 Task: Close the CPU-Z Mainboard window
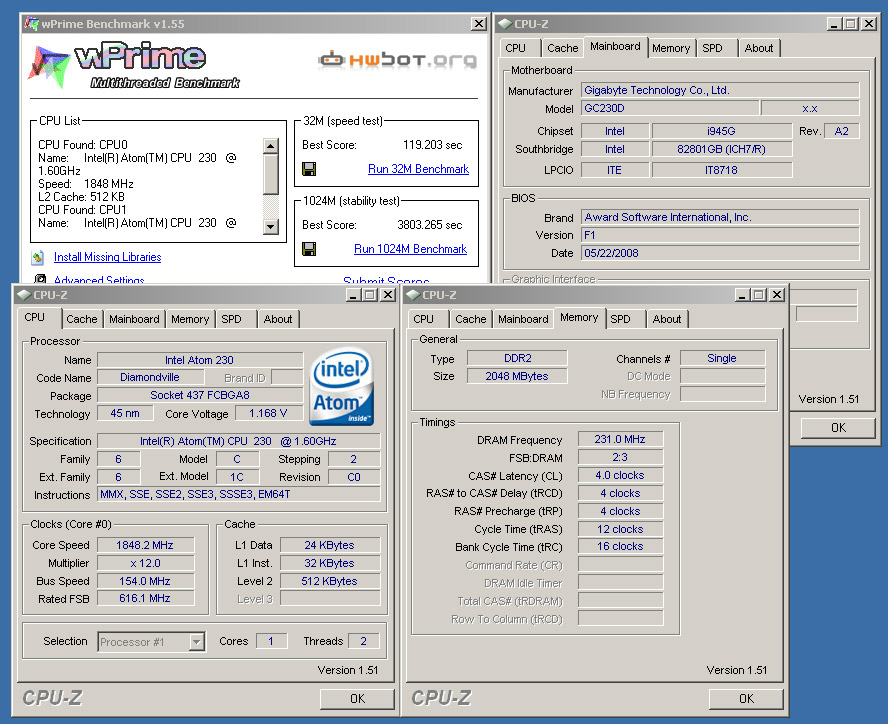click(x=869, y=24)
